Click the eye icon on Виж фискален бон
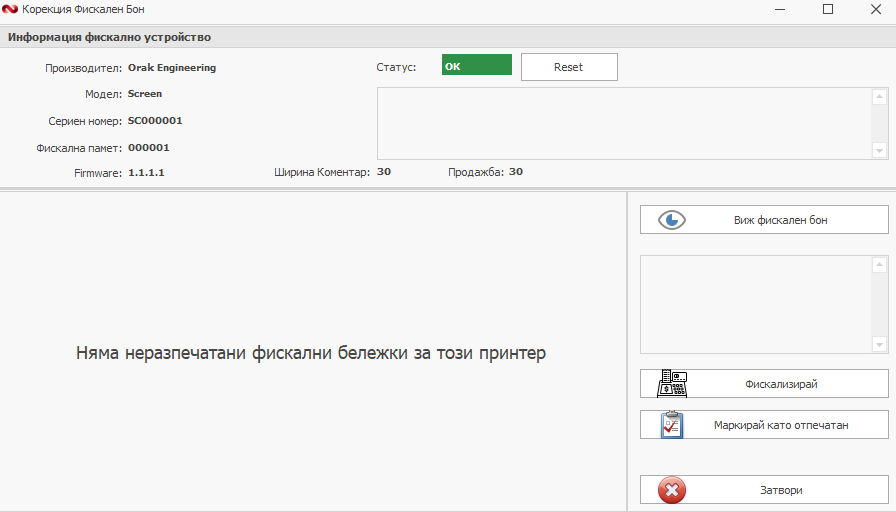The height and width of the screenshot is (512, 896). click(x=672, y=220)
